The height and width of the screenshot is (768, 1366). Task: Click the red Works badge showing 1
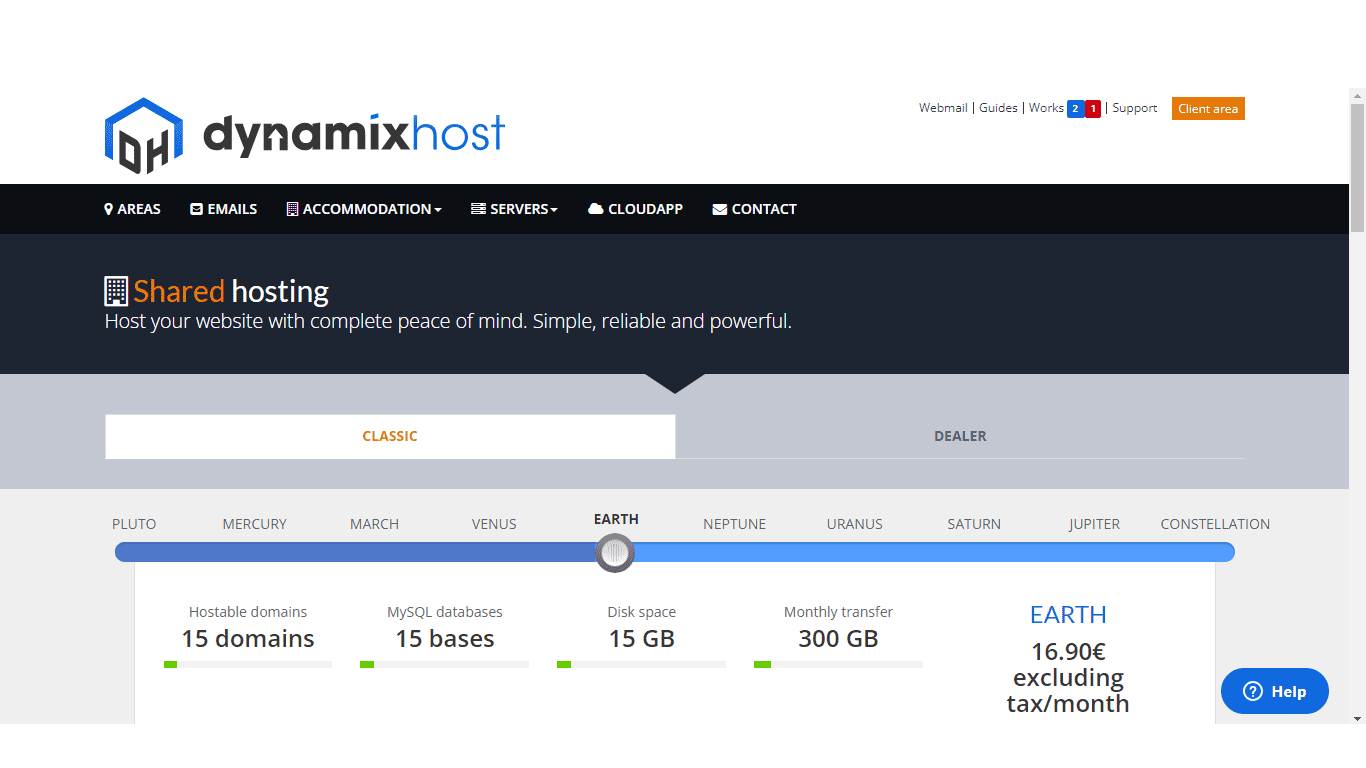[x=1093, y=109]
